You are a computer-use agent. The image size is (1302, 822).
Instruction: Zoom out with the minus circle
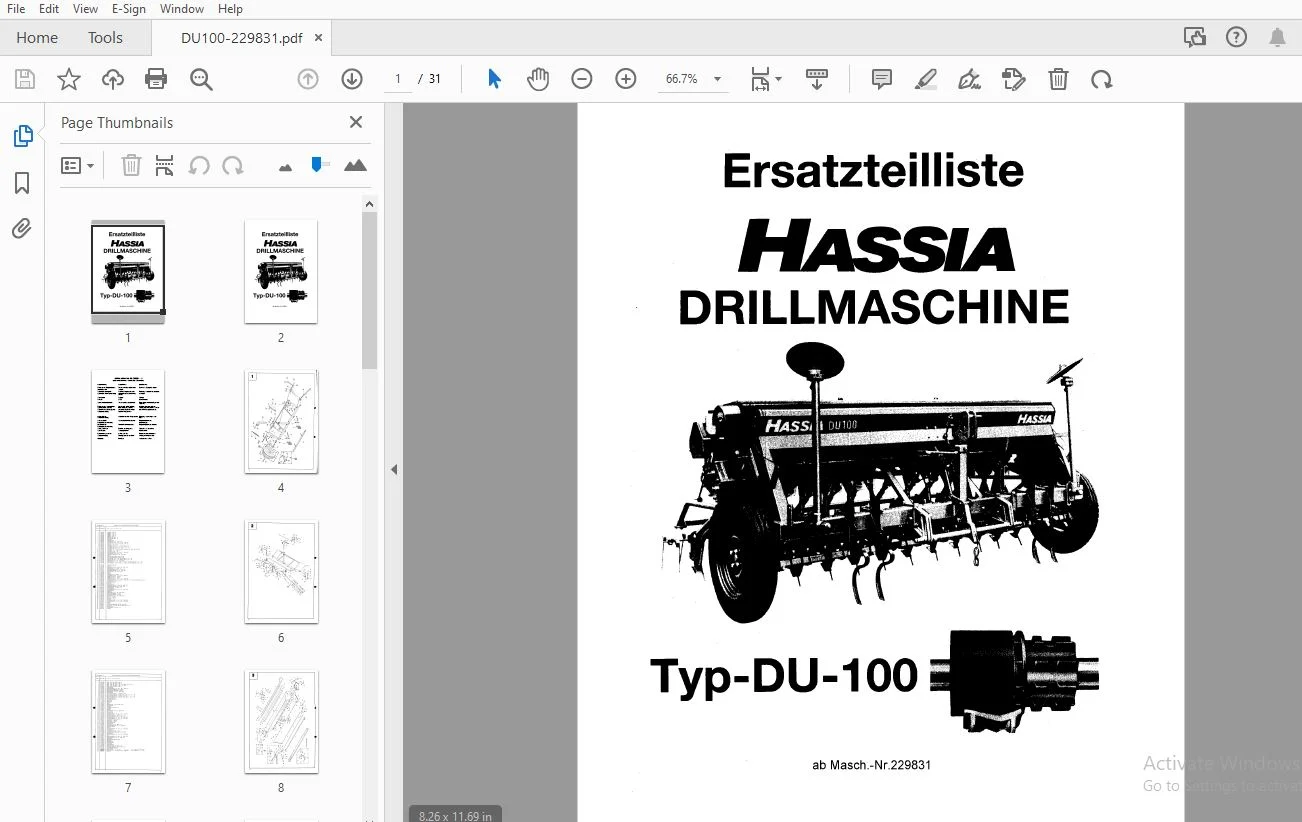coord(582,79)
